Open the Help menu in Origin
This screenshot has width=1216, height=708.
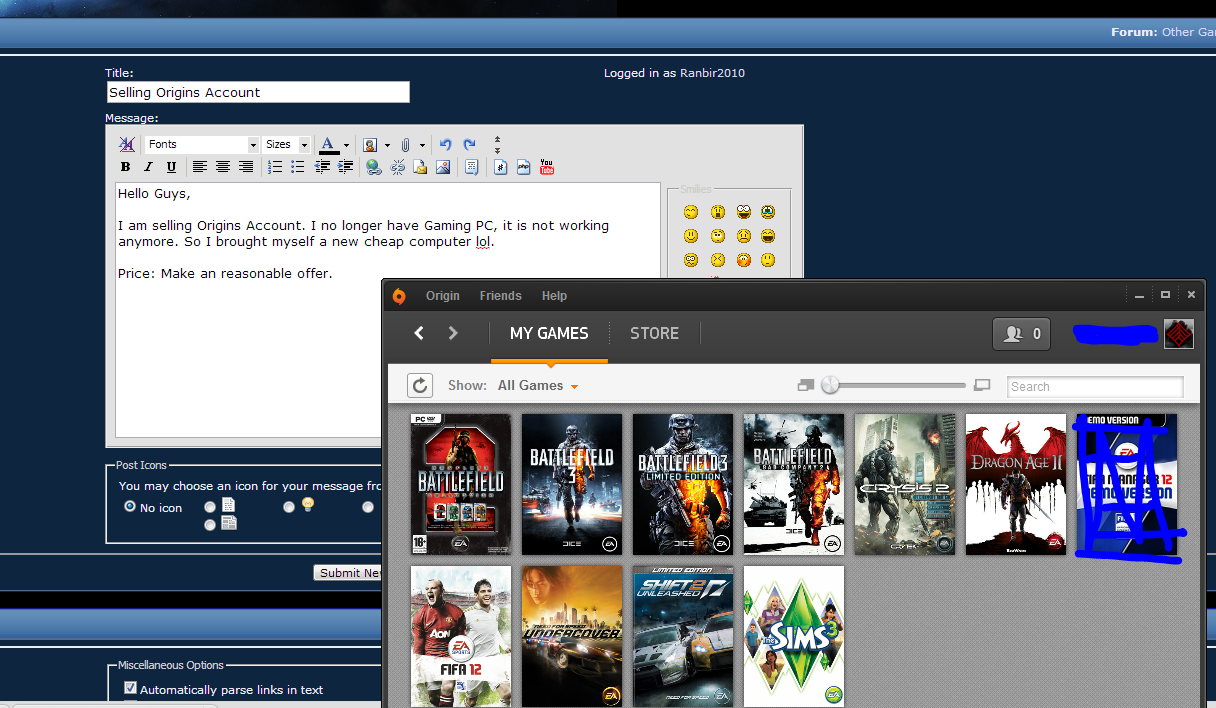tap(555, 296)
